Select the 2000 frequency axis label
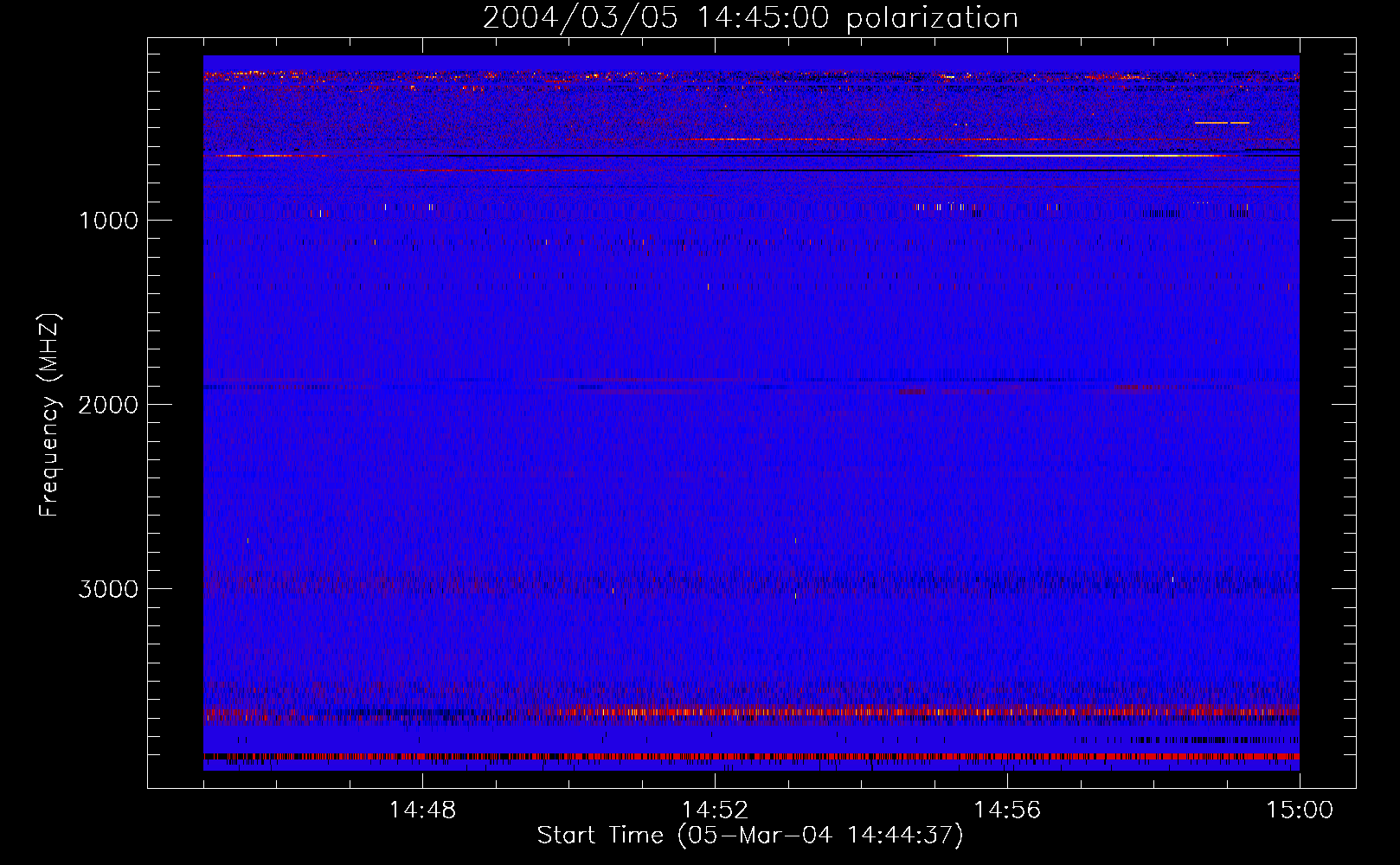The image size is (1400, 865). (108, 405)
